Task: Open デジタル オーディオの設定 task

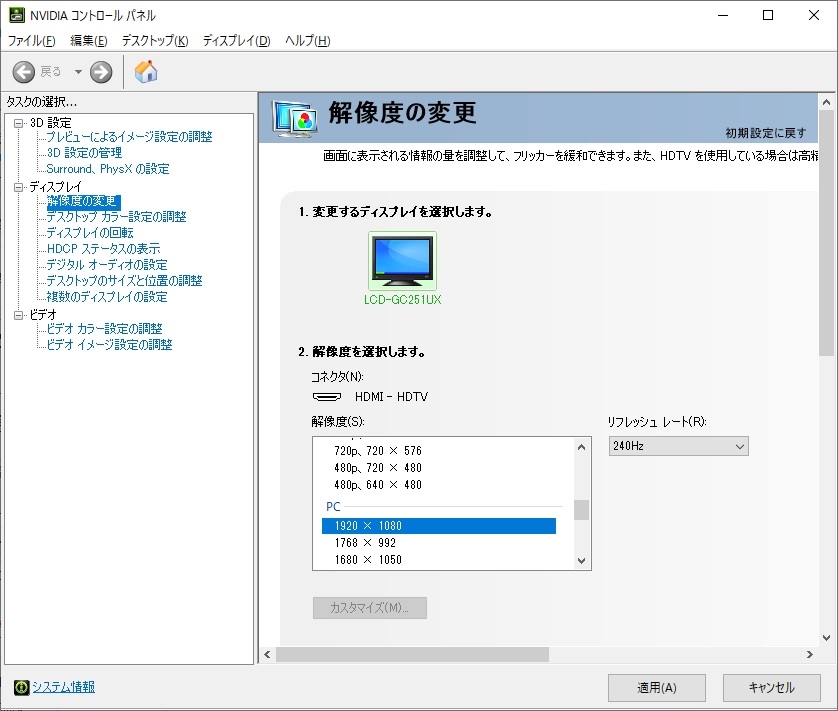Action: (107, 265)
